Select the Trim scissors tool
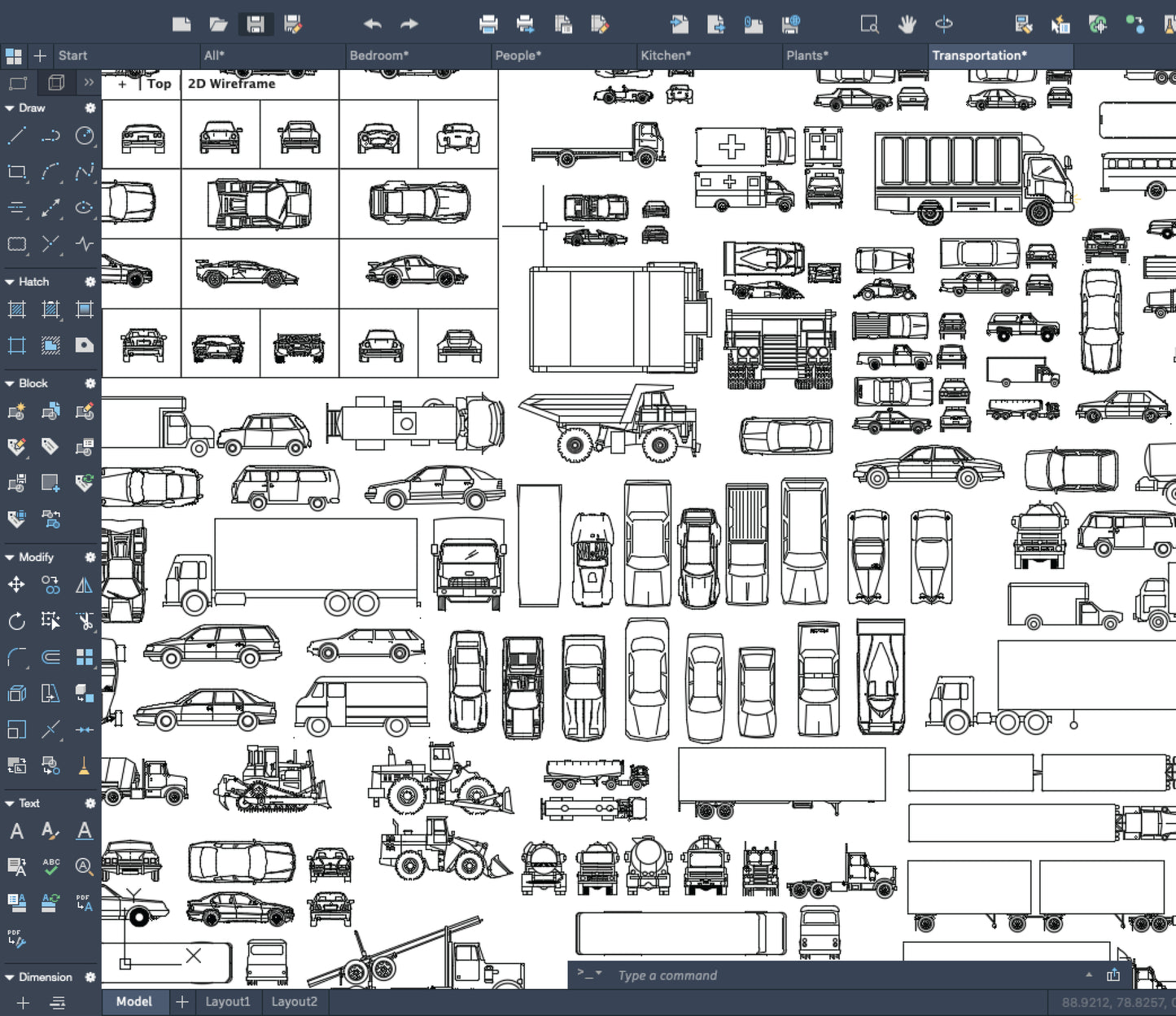Image resolution: width=1176 pixels, height=1016 pixels. pos(85,621)
